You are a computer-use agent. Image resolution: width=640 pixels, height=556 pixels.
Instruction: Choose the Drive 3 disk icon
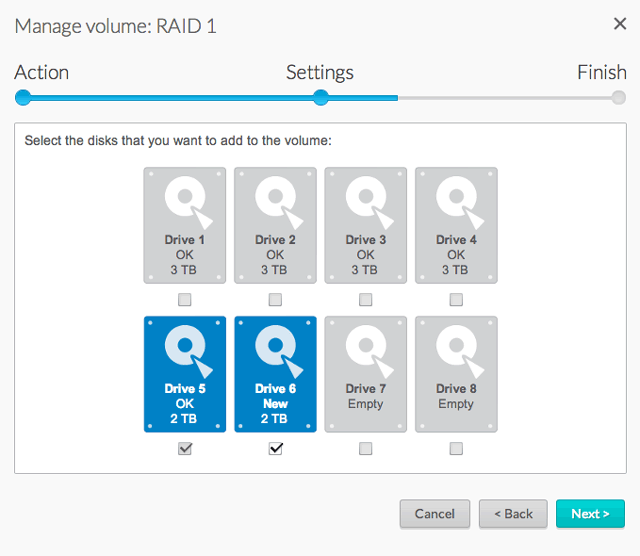(x=366, y=225)
